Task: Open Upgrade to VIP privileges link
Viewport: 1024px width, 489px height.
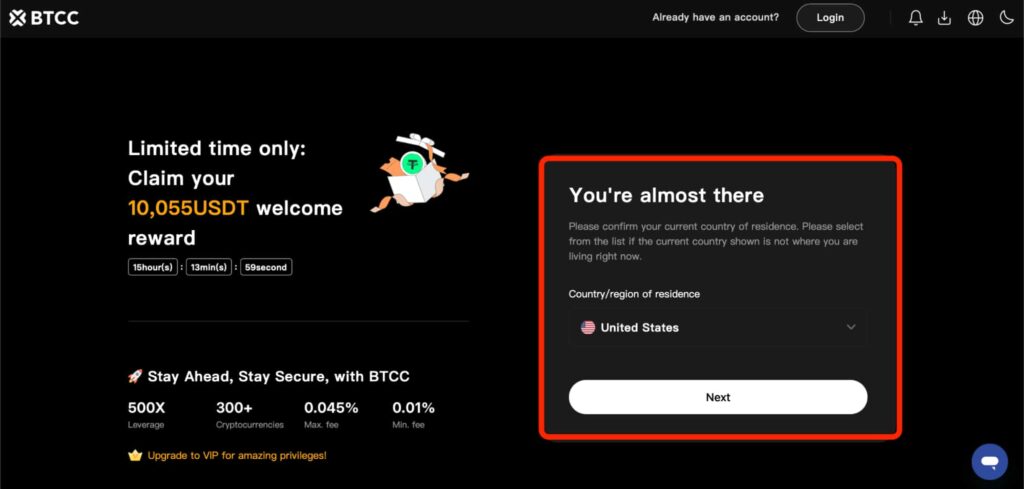Action: [236, 455]
